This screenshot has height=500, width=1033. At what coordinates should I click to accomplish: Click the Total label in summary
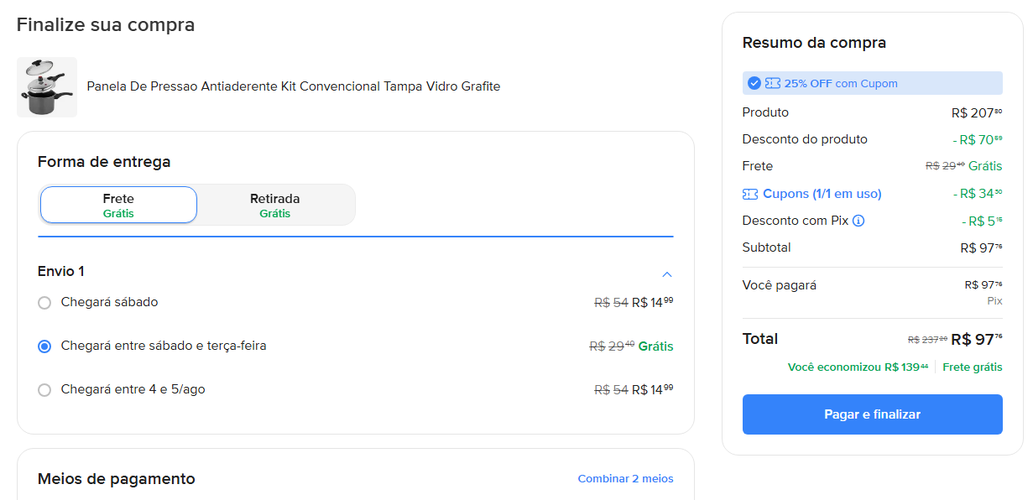pos(760,339)
